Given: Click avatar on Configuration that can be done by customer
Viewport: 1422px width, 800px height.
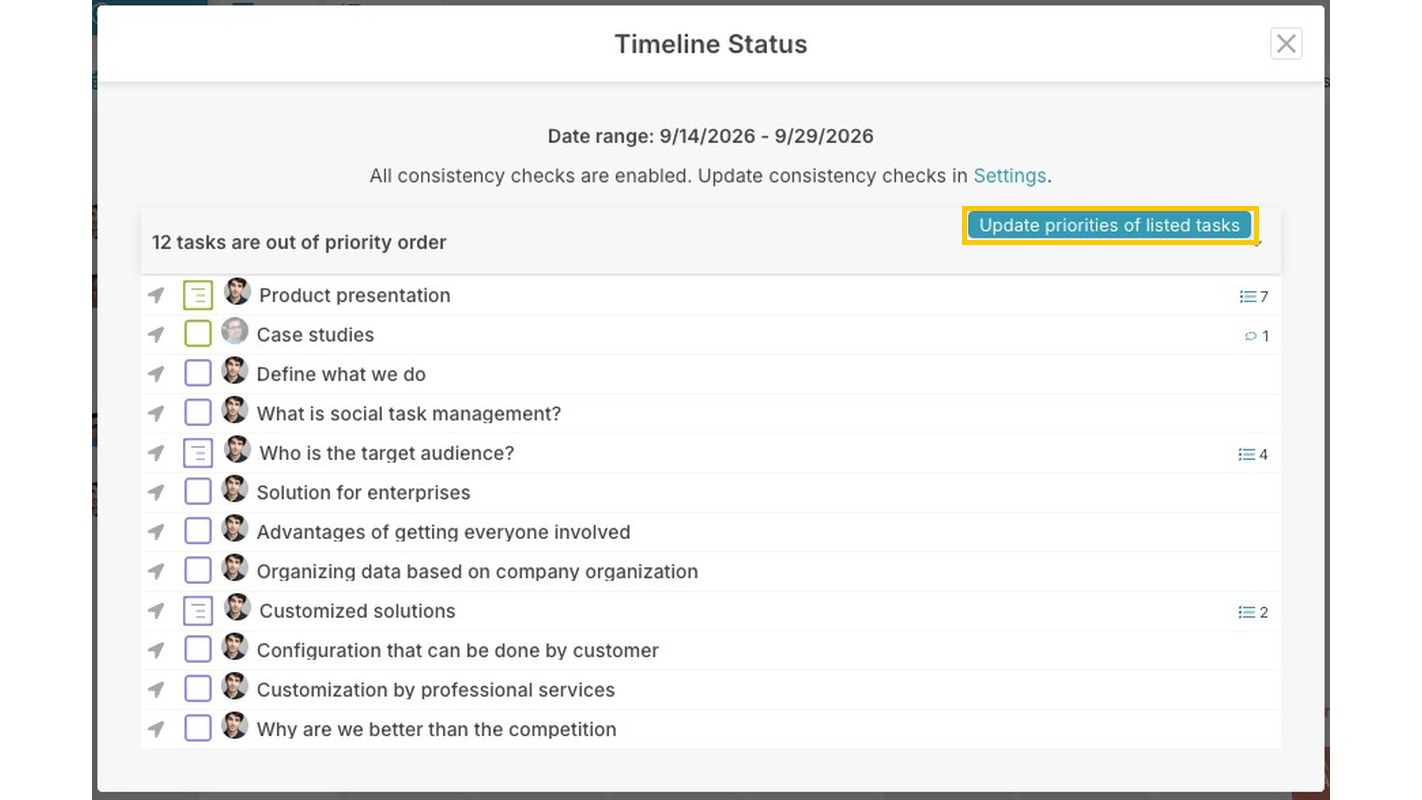Looking at the screenshot, I should (235, 647).
